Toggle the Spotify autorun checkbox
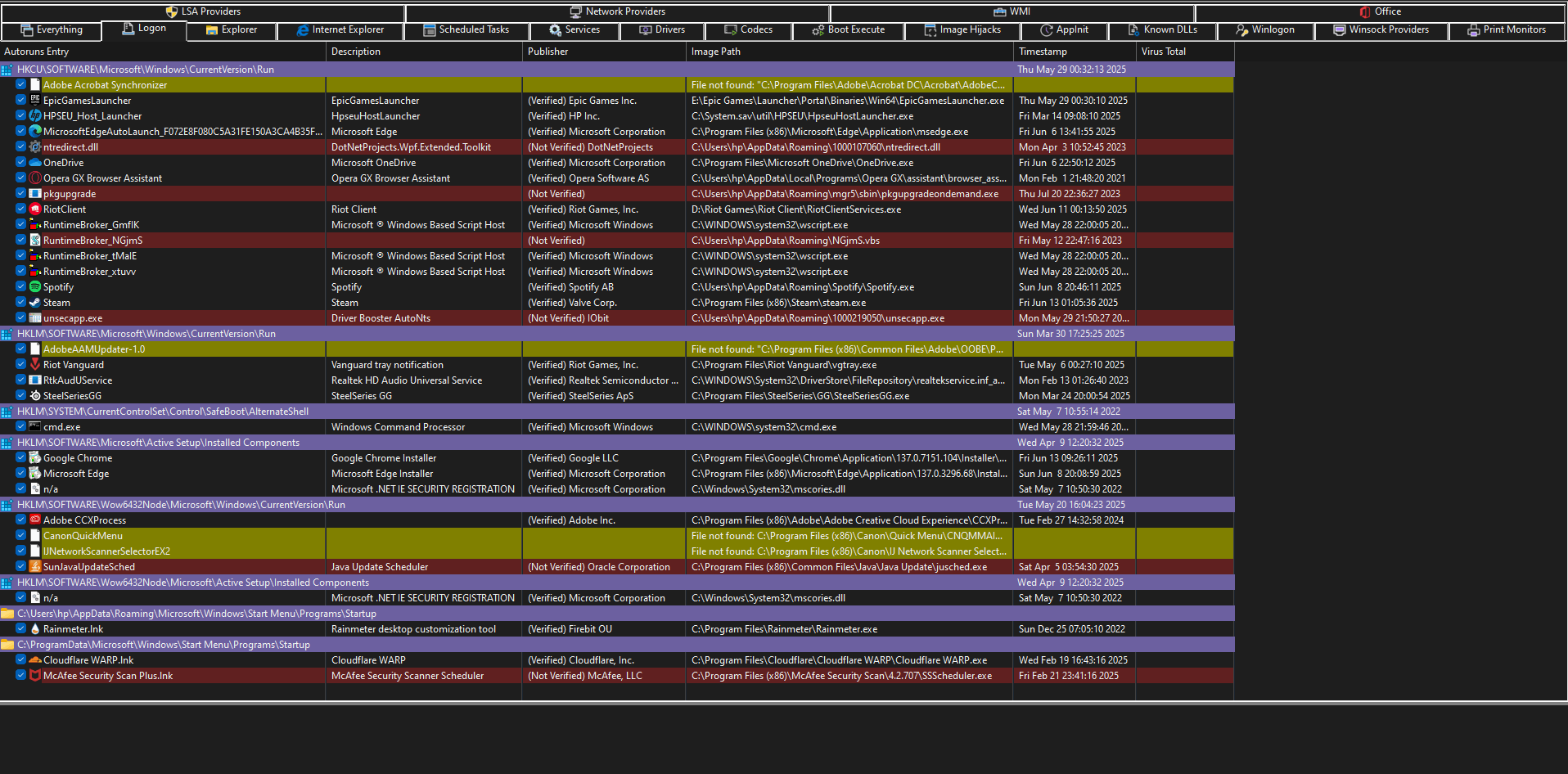The height and width of the screenshot is (774, 1568). [x=21, y=286]
